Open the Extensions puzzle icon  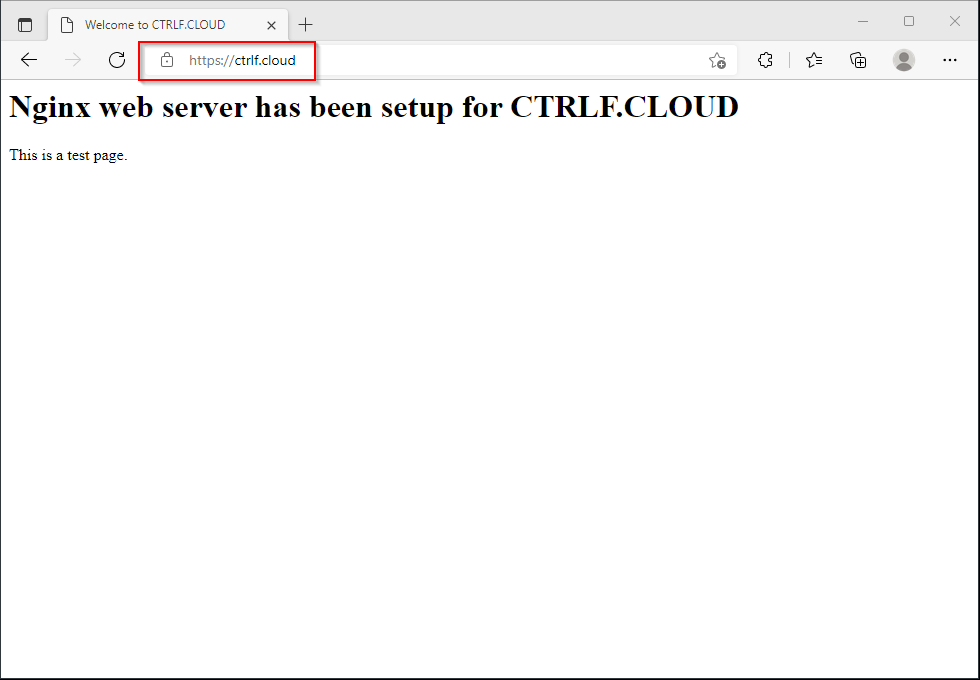point(765,60)
